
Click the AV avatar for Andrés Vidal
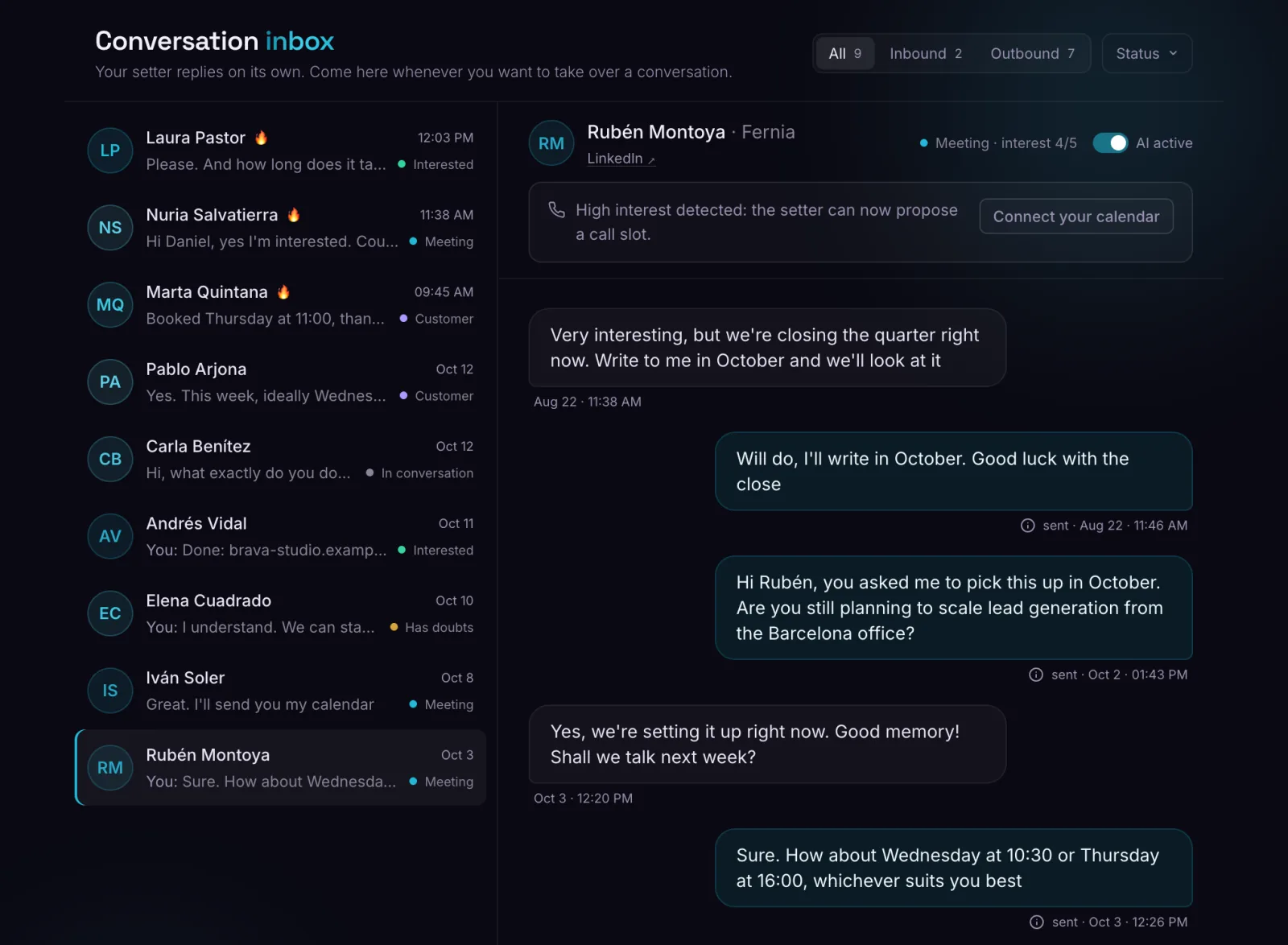[x=110, y=536]
